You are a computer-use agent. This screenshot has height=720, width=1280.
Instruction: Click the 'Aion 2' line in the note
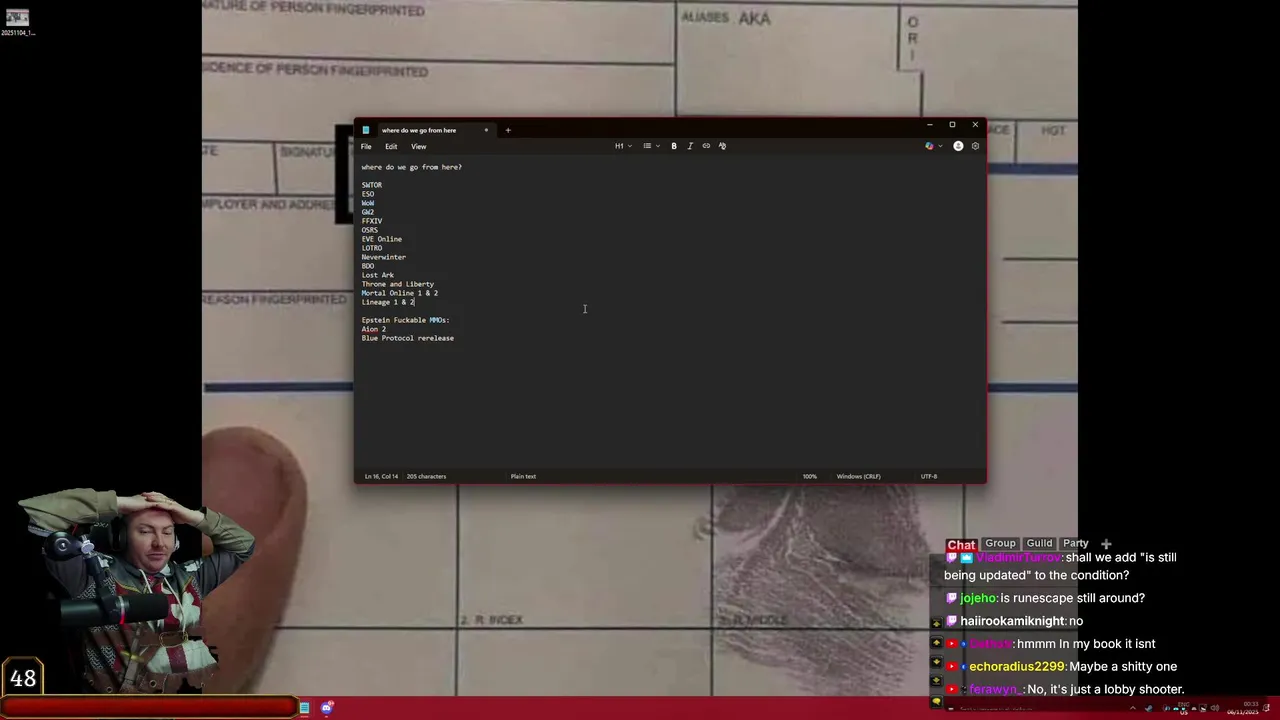374,329
